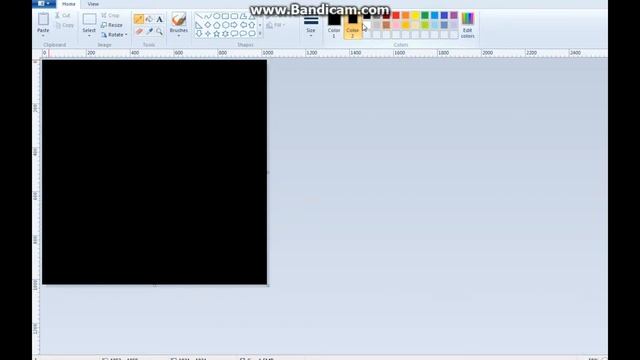This screenshot has width=640, height=360.
Task: Pick the red color swatch
Action: coord(396,16)
